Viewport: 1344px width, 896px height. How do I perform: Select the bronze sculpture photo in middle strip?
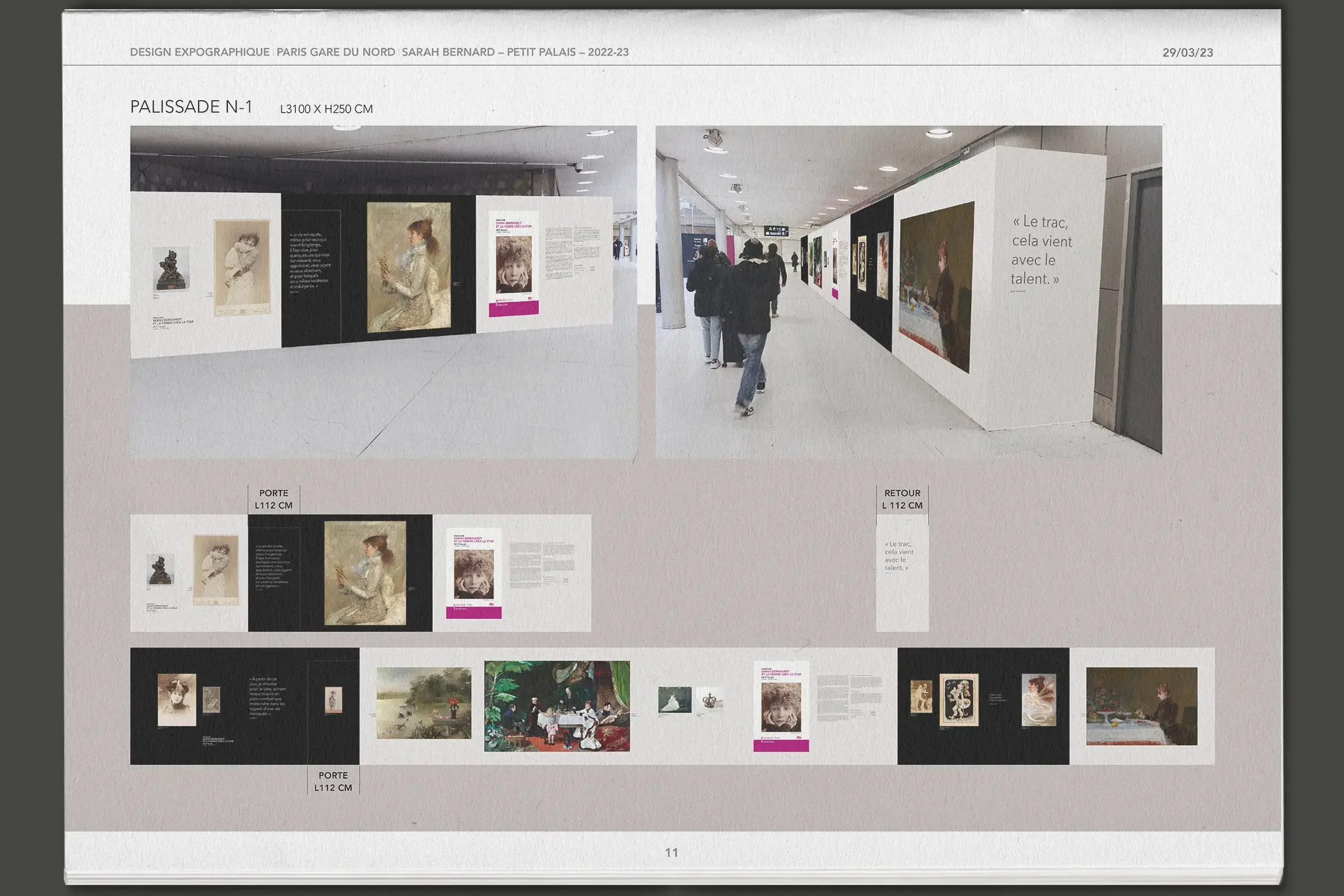tap(161, 570)
